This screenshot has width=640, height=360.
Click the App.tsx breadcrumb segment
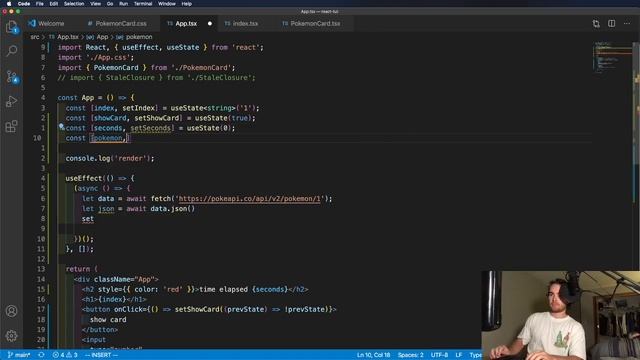[68, 37]
